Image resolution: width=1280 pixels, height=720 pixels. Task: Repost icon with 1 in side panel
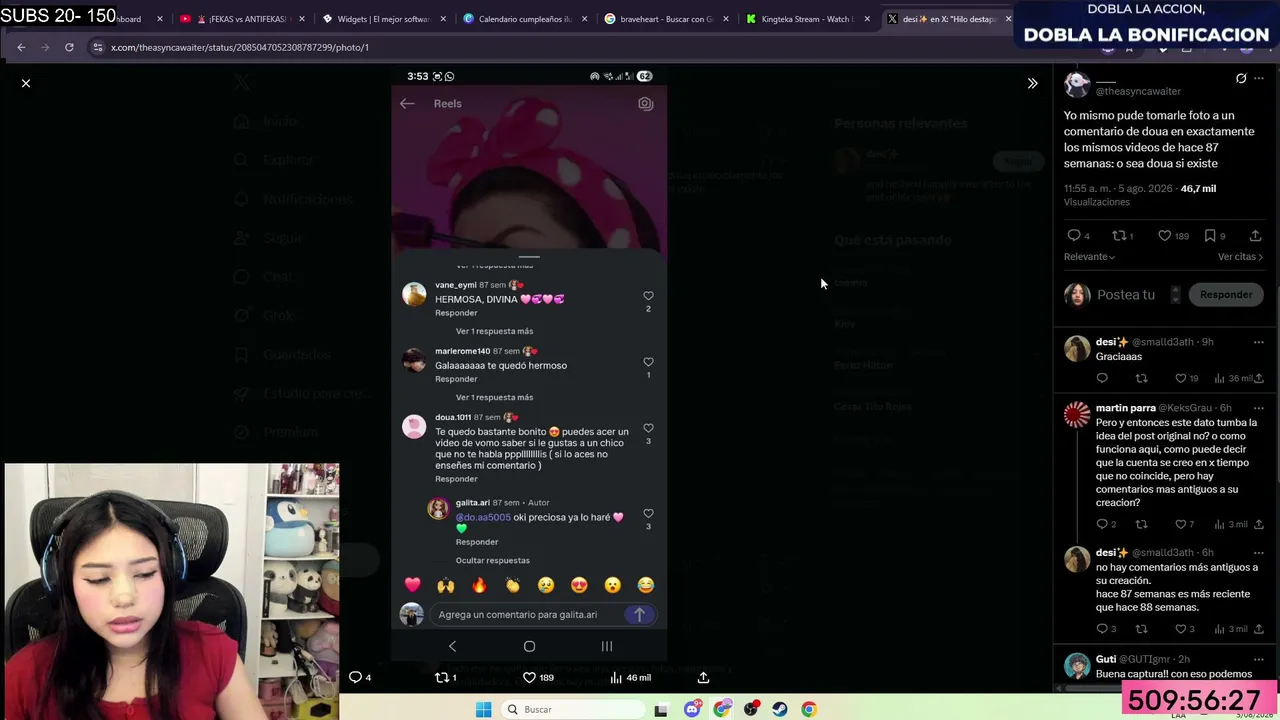pos(1119,236)
